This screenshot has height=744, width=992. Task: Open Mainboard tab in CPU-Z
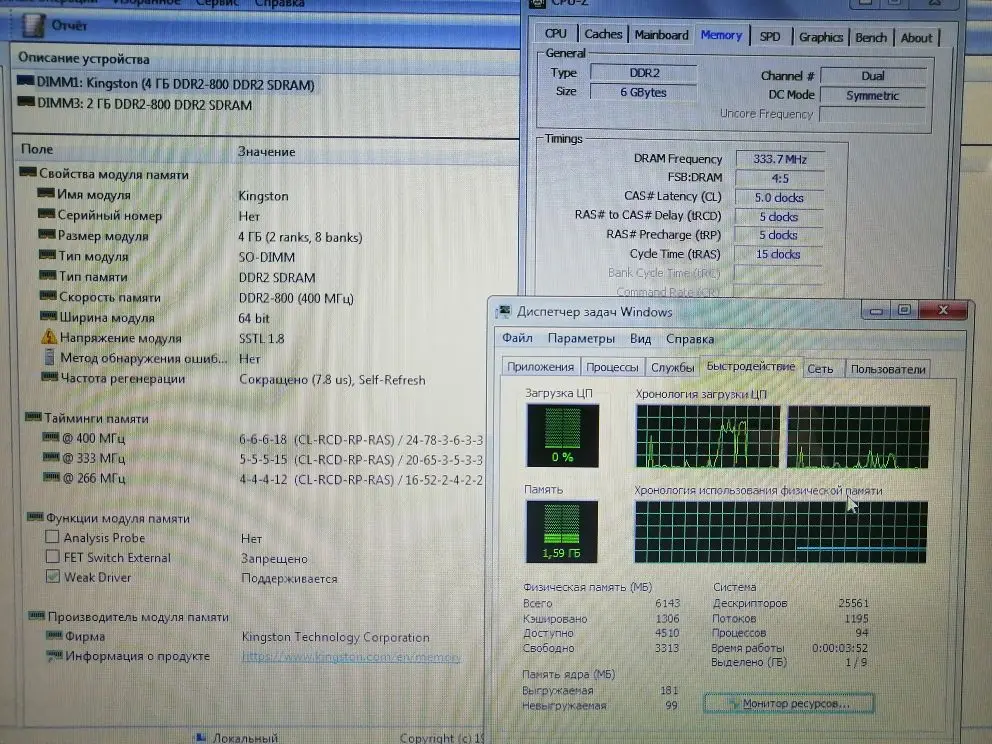coord(661,35)
